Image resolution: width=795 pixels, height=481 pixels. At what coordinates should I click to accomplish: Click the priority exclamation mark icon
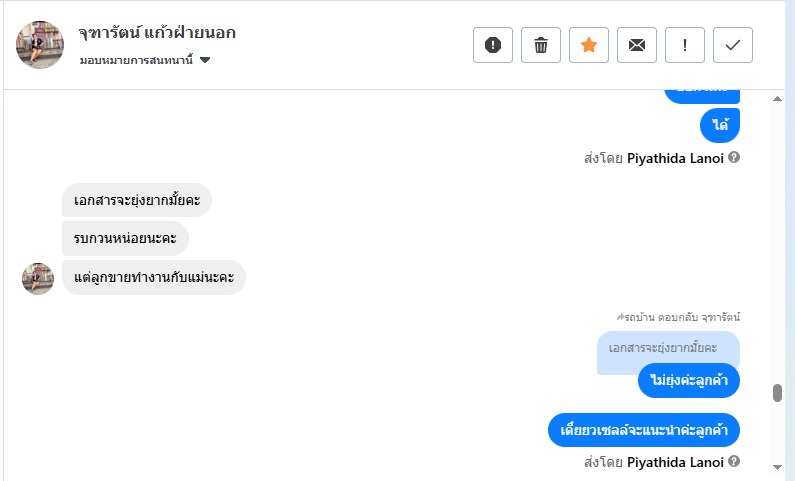click(685, 45)
